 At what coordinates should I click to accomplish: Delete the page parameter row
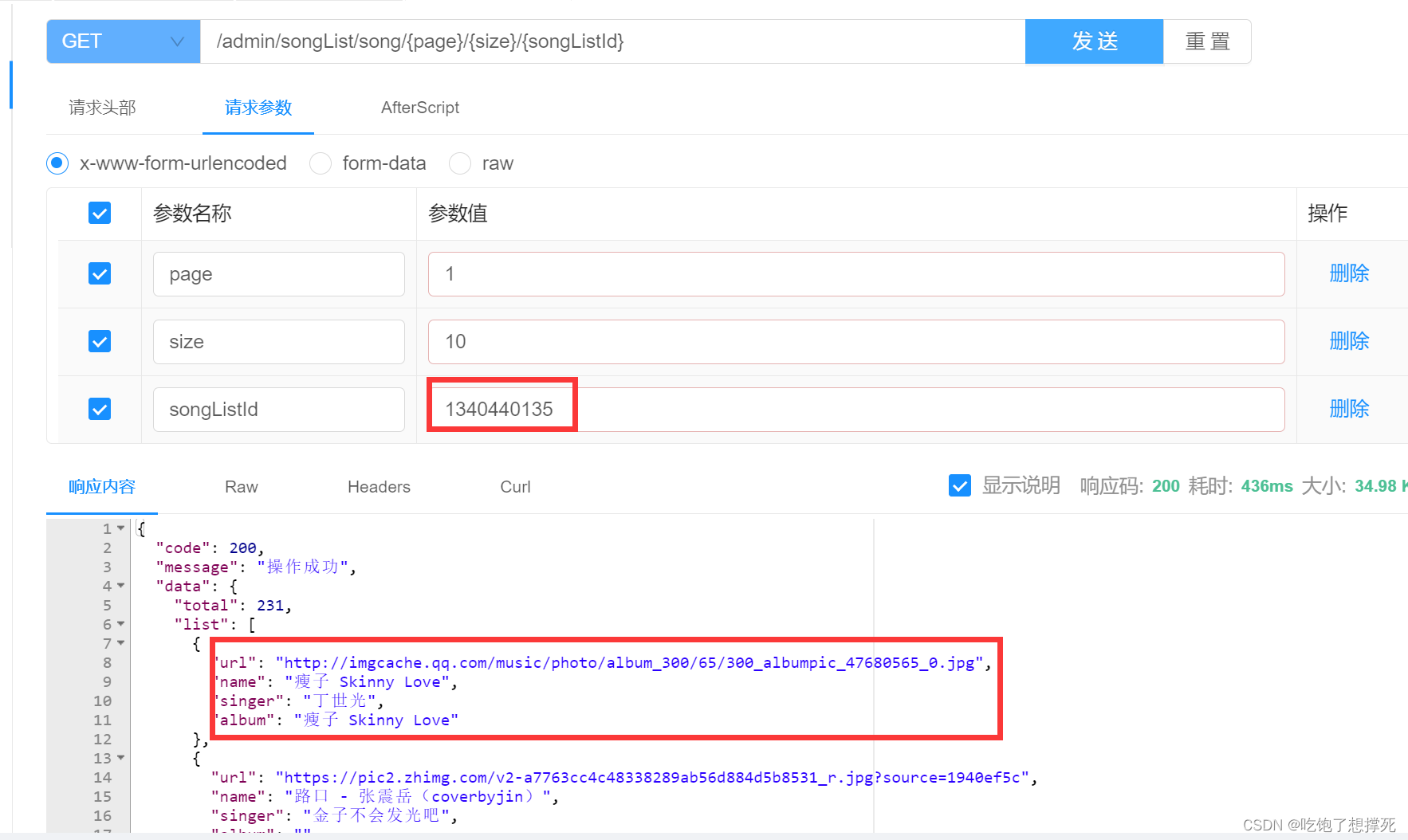1349,273
